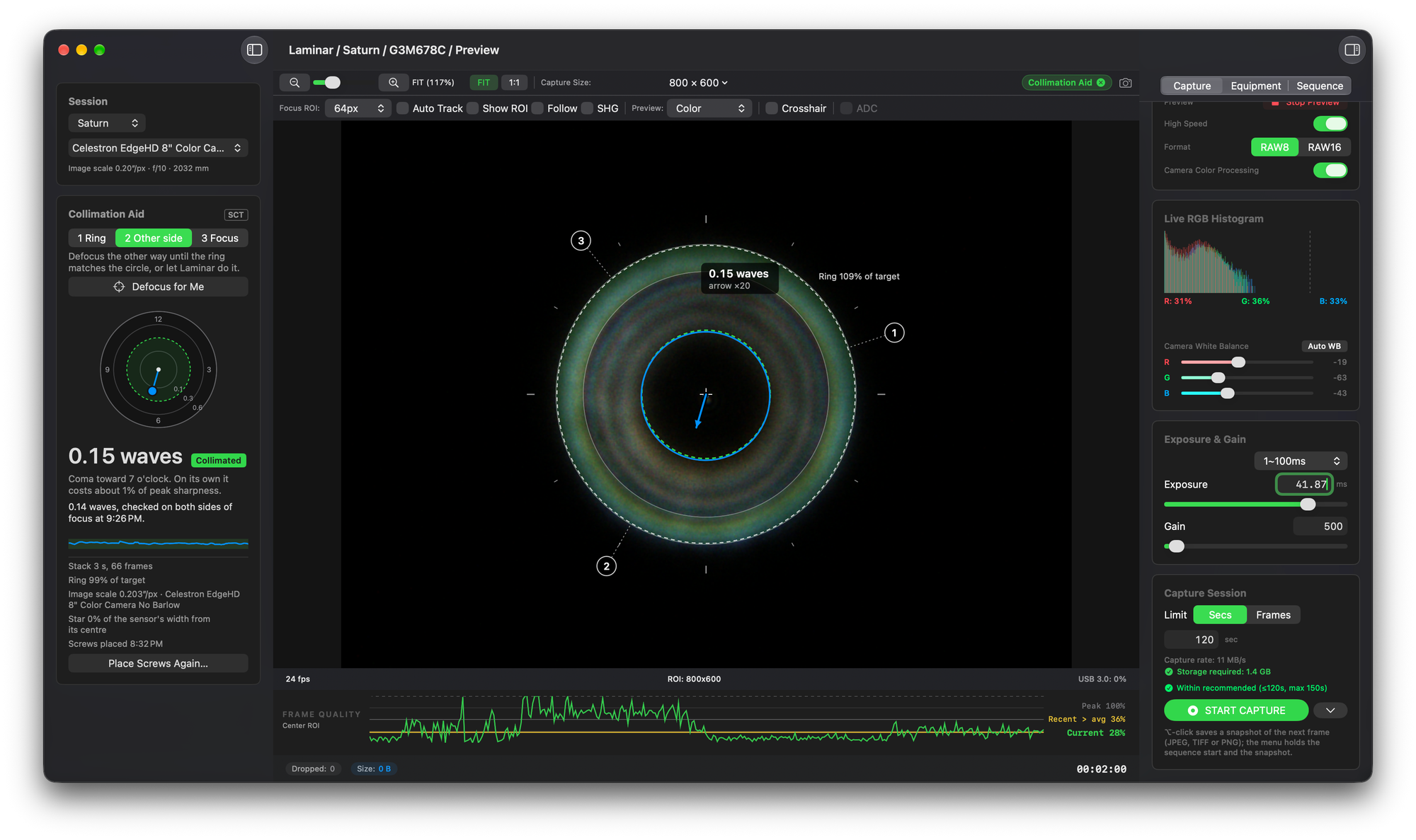This screenshot has width=1416, height=840.
Task: Expand the Start Capture options chevron
Action: (x=1330, y=710)
